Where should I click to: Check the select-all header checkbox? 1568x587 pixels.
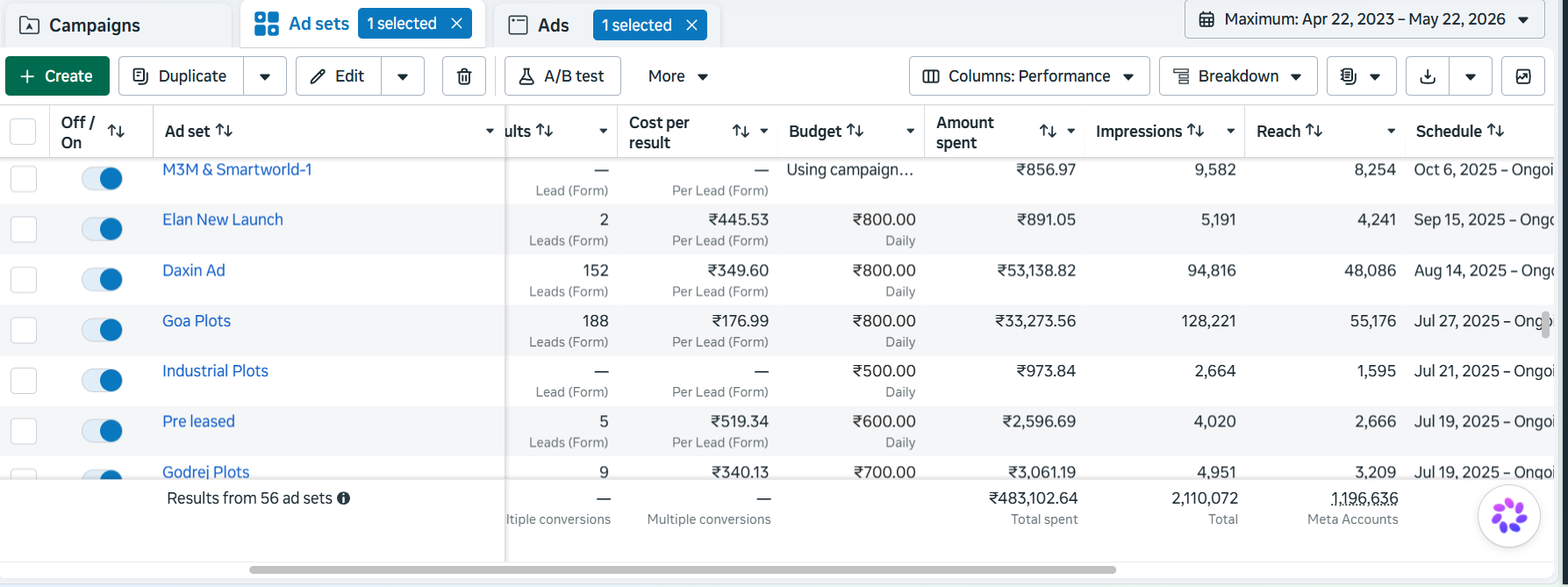tap(23, 132)
